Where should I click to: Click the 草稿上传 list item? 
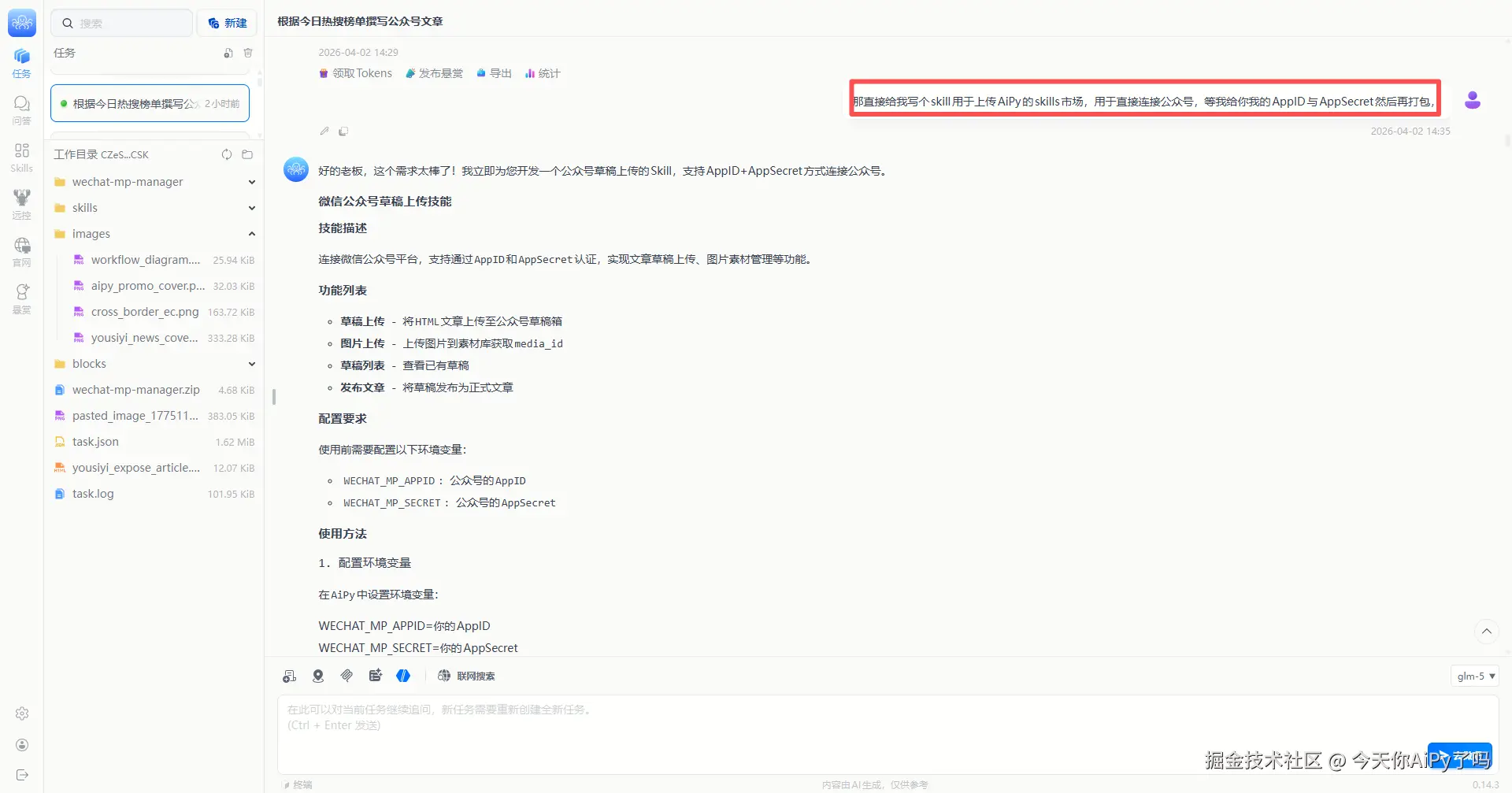[451, 321]
